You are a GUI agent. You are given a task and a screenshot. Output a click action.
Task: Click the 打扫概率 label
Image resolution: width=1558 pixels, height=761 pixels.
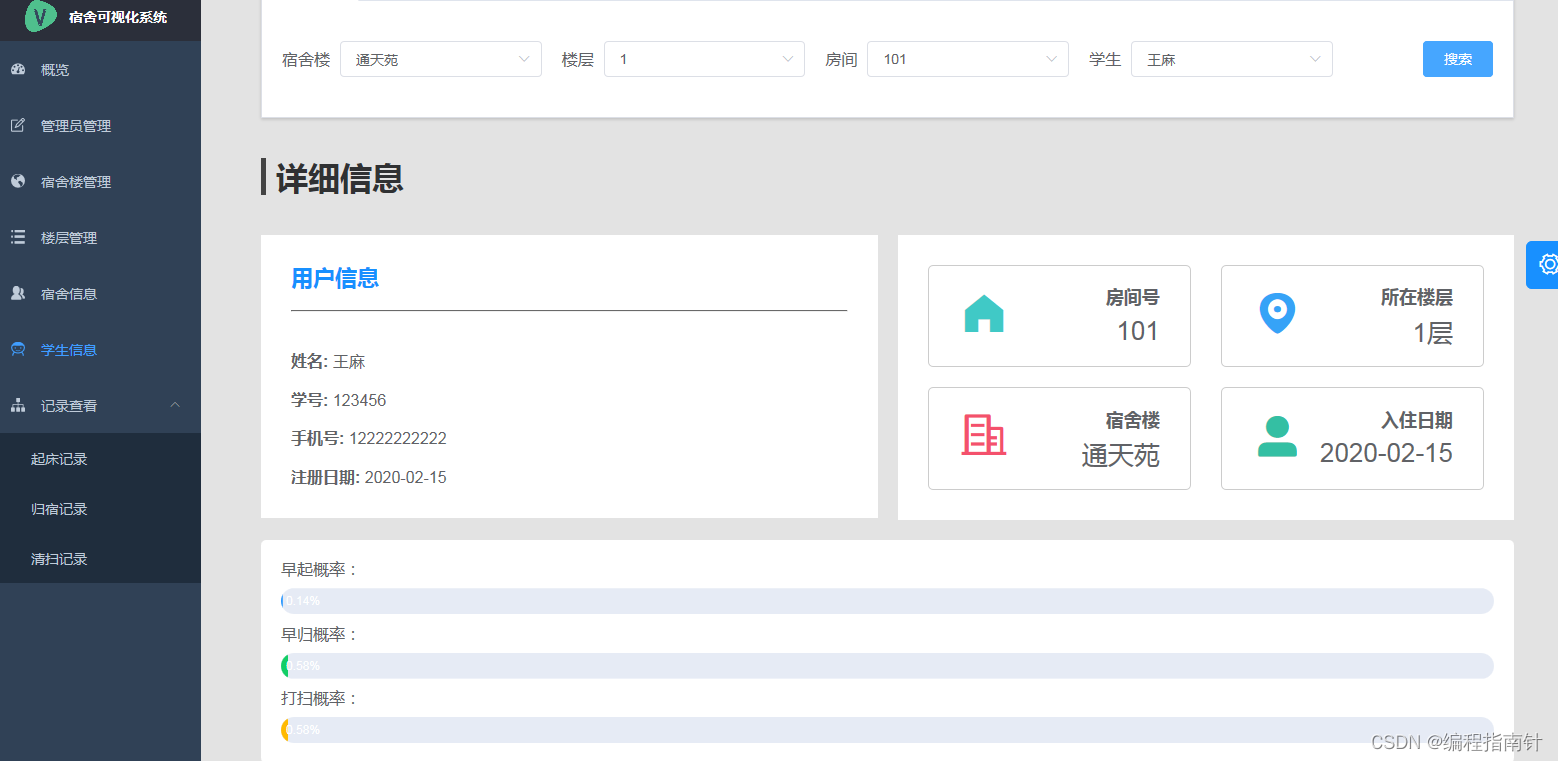coord(320,699)
